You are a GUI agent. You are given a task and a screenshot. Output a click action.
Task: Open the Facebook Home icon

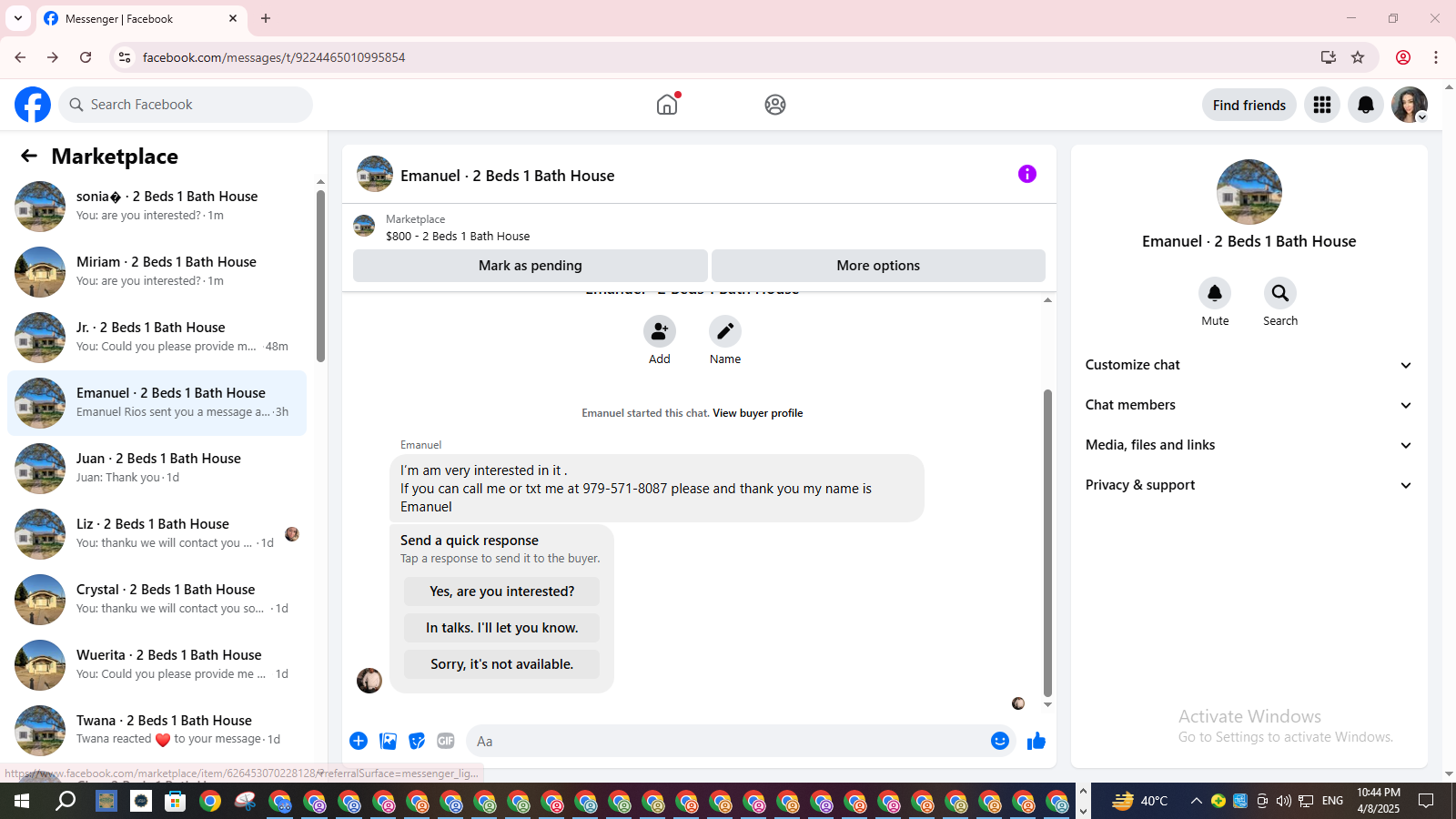coord(667,105)
